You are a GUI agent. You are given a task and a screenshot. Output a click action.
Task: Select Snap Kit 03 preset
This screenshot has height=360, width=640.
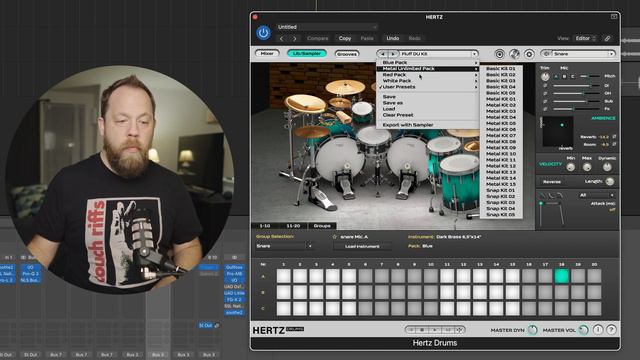coord(501,202)
